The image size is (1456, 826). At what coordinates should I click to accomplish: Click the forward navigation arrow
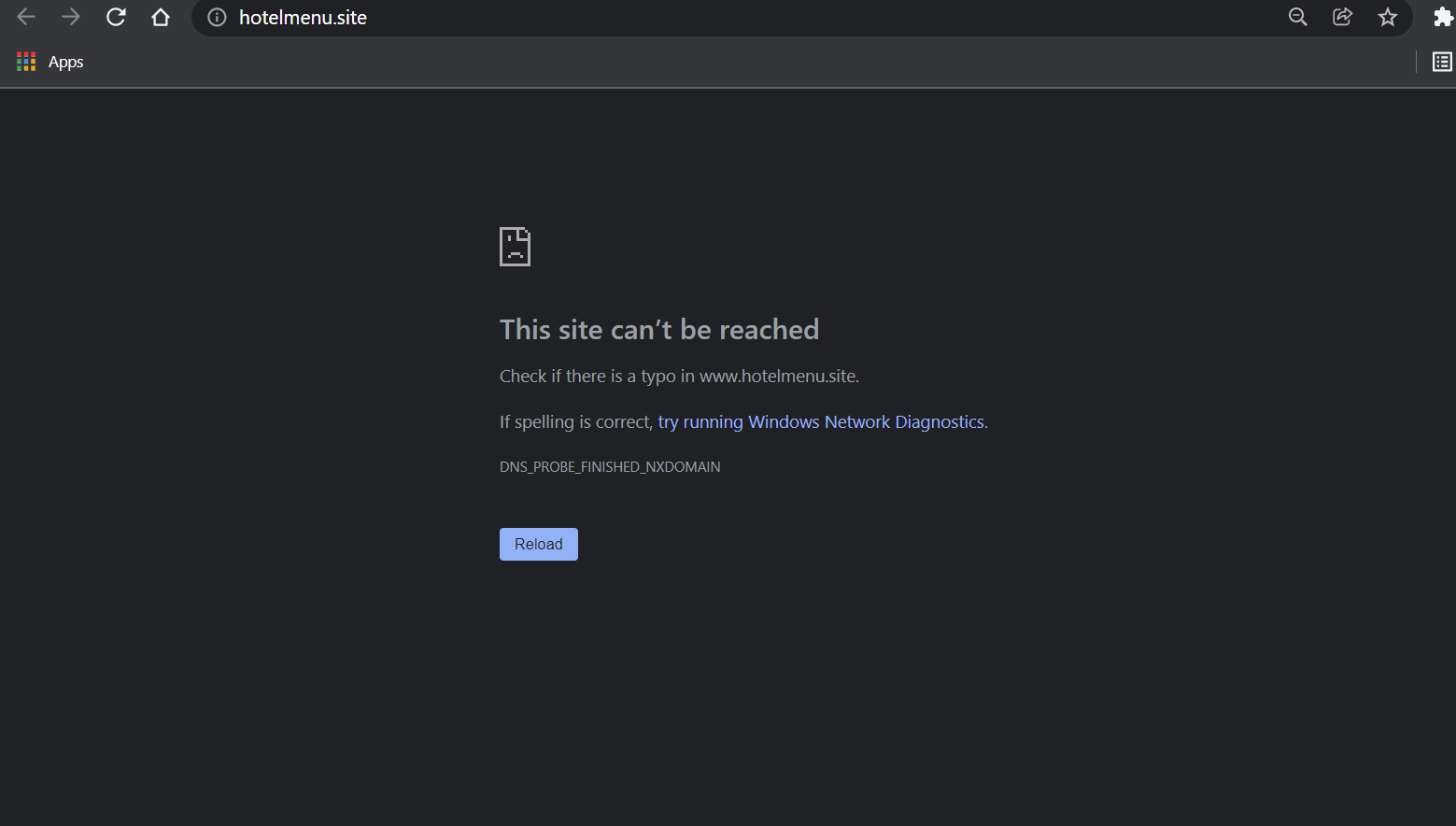point(71,17)
